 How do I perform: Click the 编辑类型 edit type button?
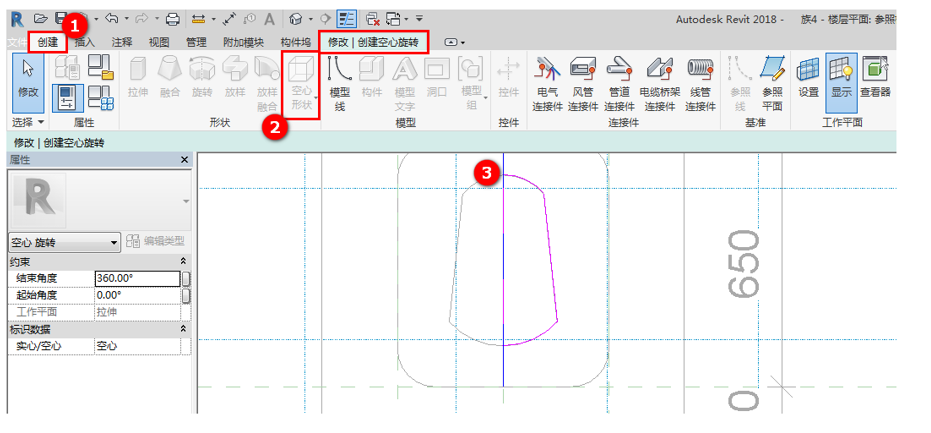click(156, 241)
